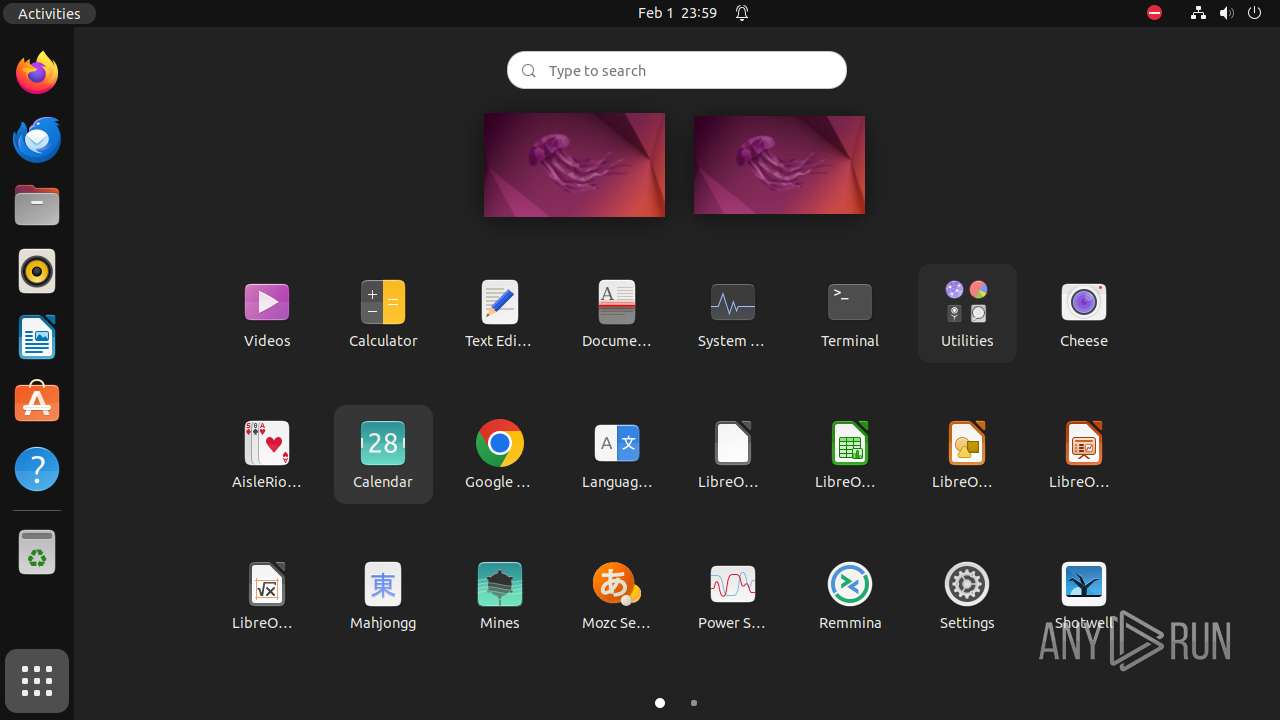Launch Google Chrome
The image size is (1280, 720).
499,455
